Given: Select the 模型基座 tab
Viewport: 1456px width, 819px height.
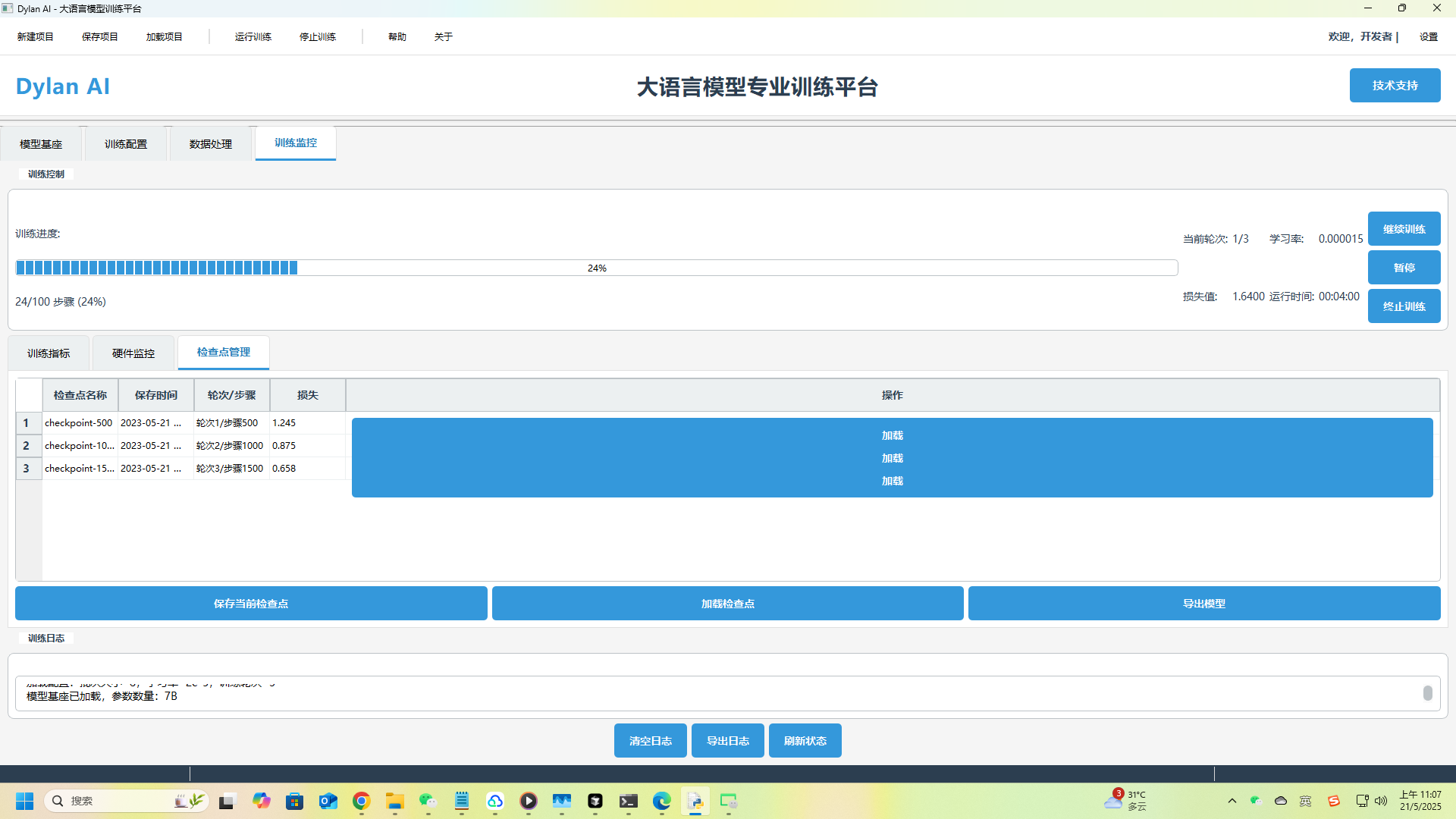Looking at the screenshot, I should (x=41, y=144).
